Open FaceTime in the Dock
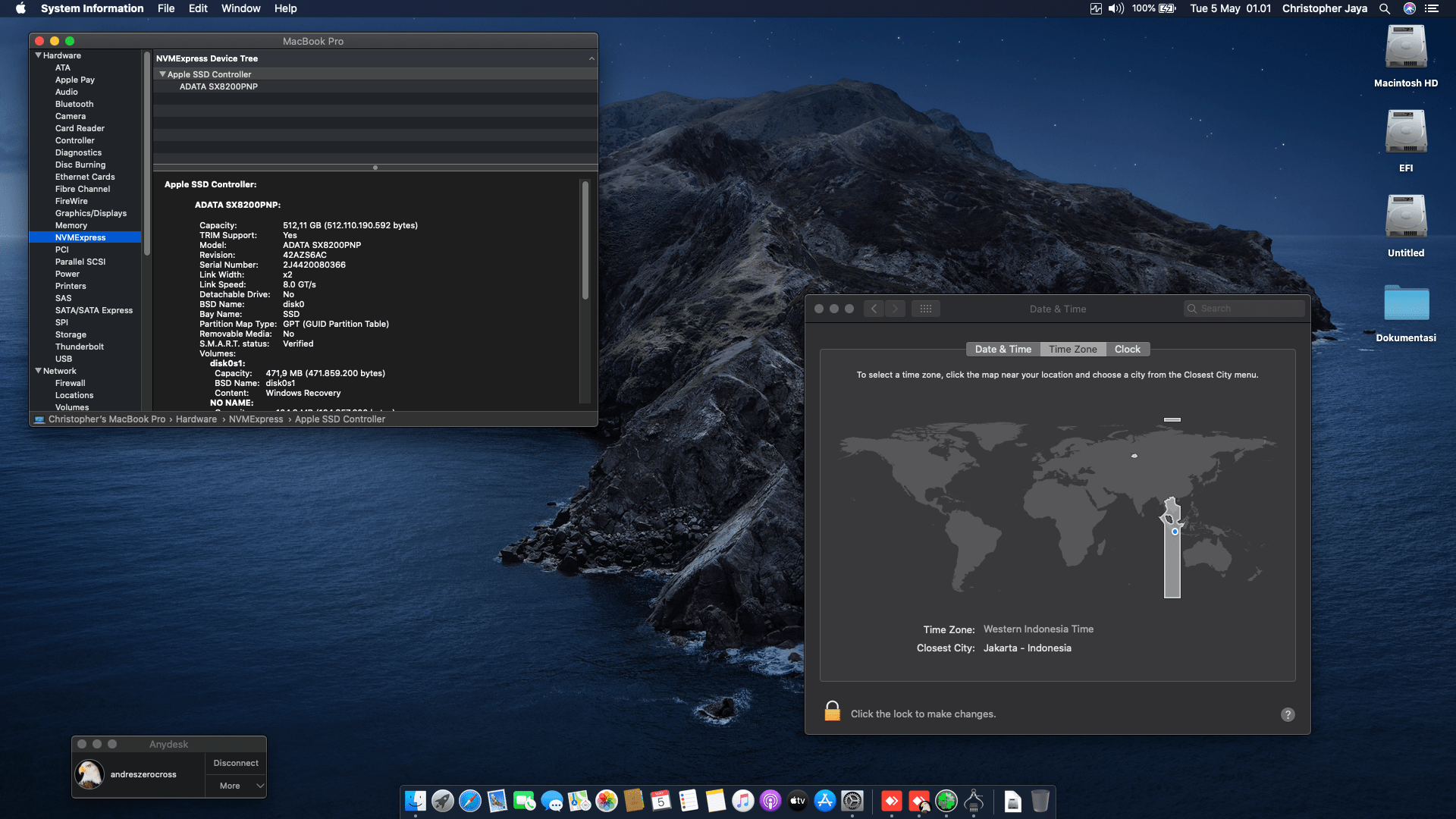Image resolution: width=1456 pixels, height=819 pixels. [x=525, y=801]
